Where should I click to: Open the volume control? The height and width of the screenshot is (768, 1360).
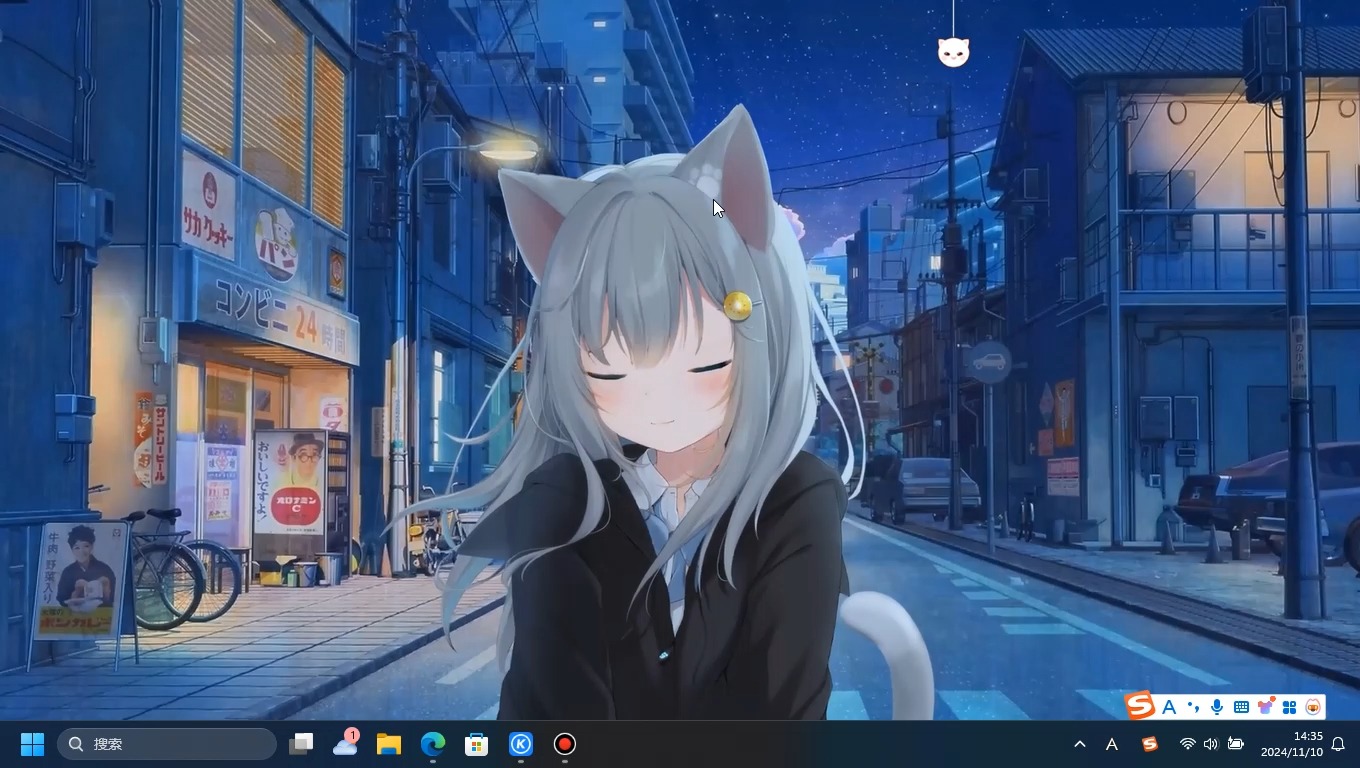(x=1211, y=744)
